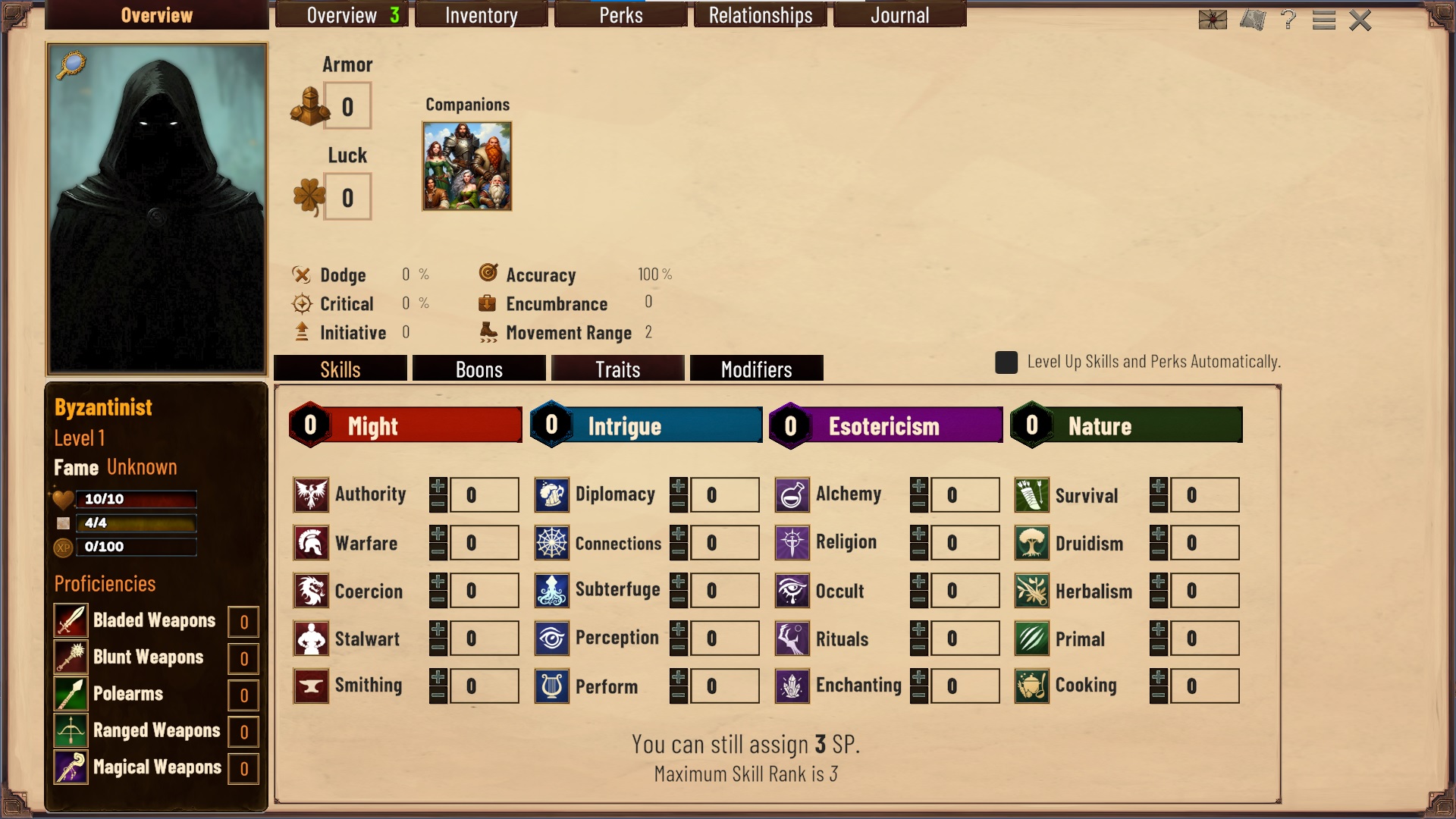
Task: Click the red health bar
Action: [136, 499]
